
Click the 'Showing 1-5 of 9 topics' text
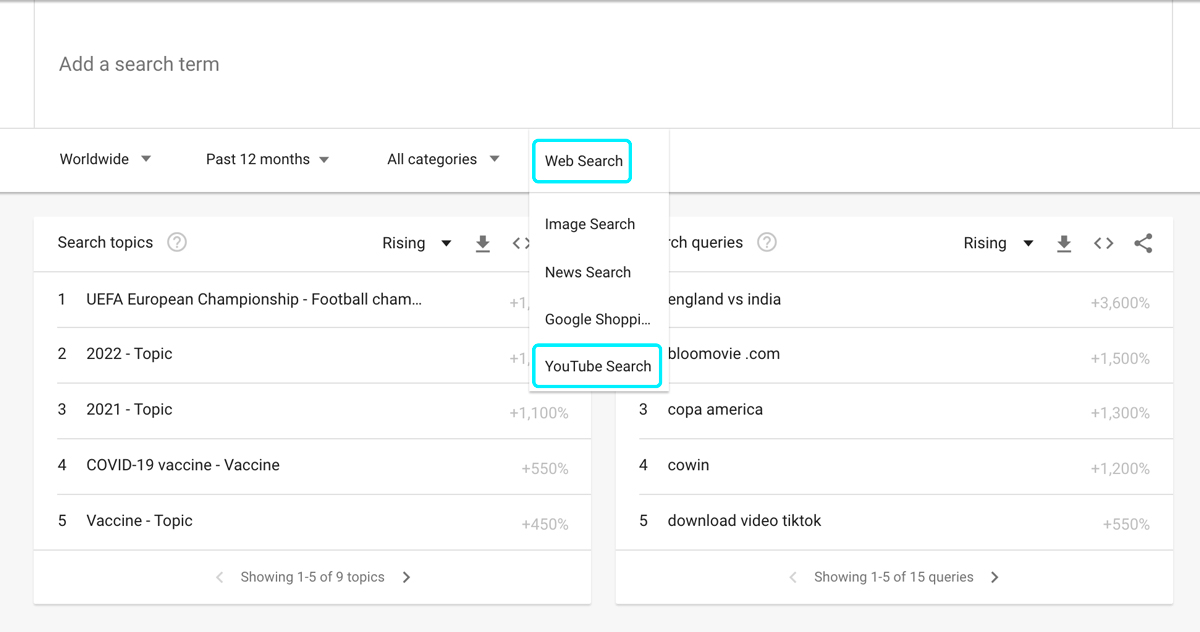[312, 577]
